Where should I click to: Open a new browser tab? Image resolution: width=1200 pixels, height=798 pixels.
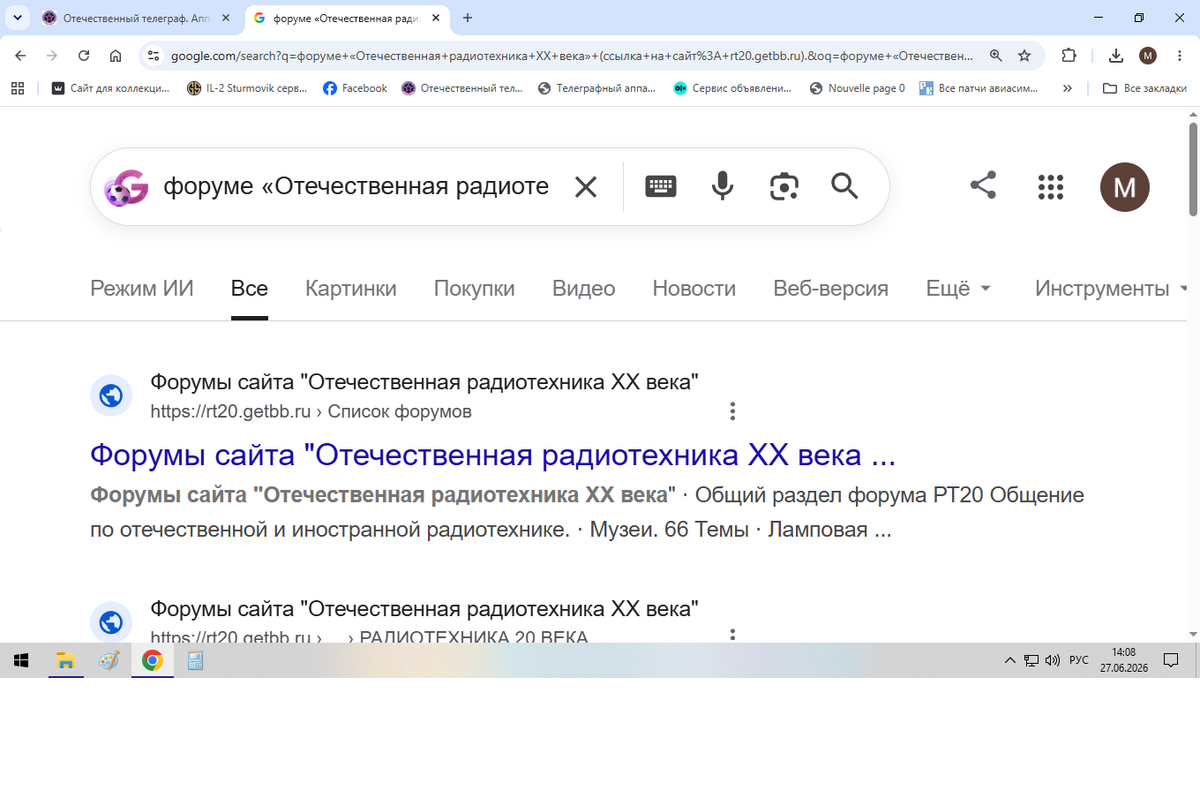(468, 18)
